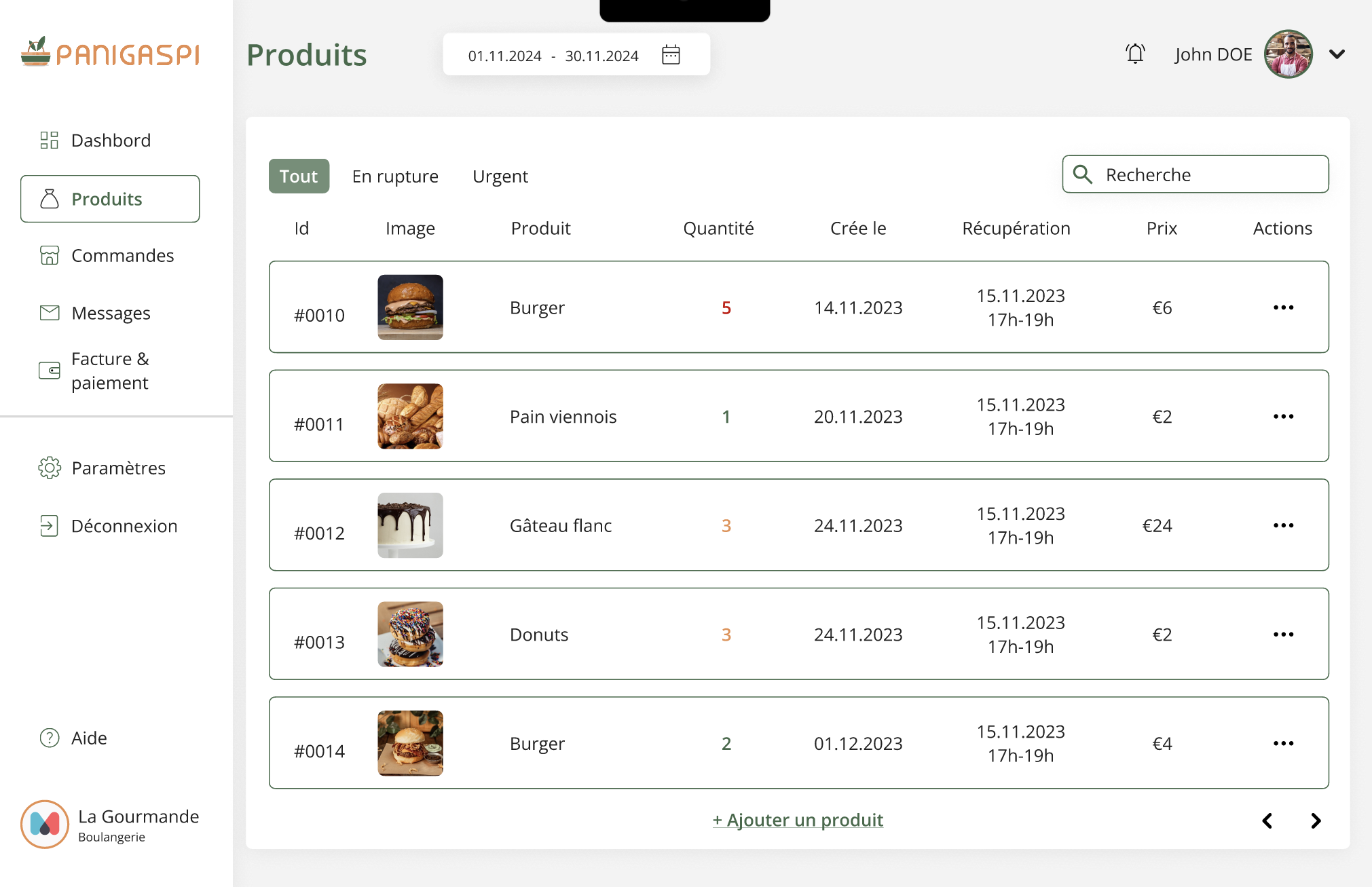This screenshot has height=887, width=1372.
Task: Go to the next page arrow
Action: click(1316, 820)
